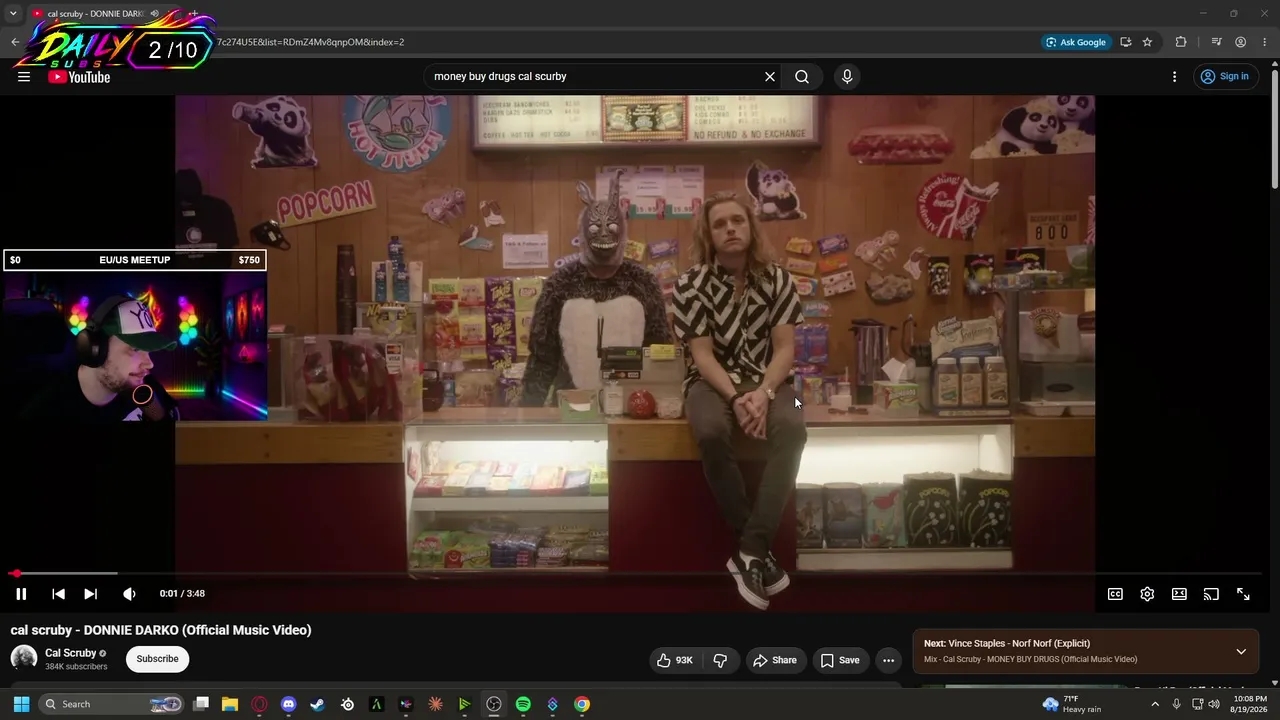Viewport: 1280px width, 720px height.
Task: Enter fullscreen video mode
Action: coord(1243,594)
